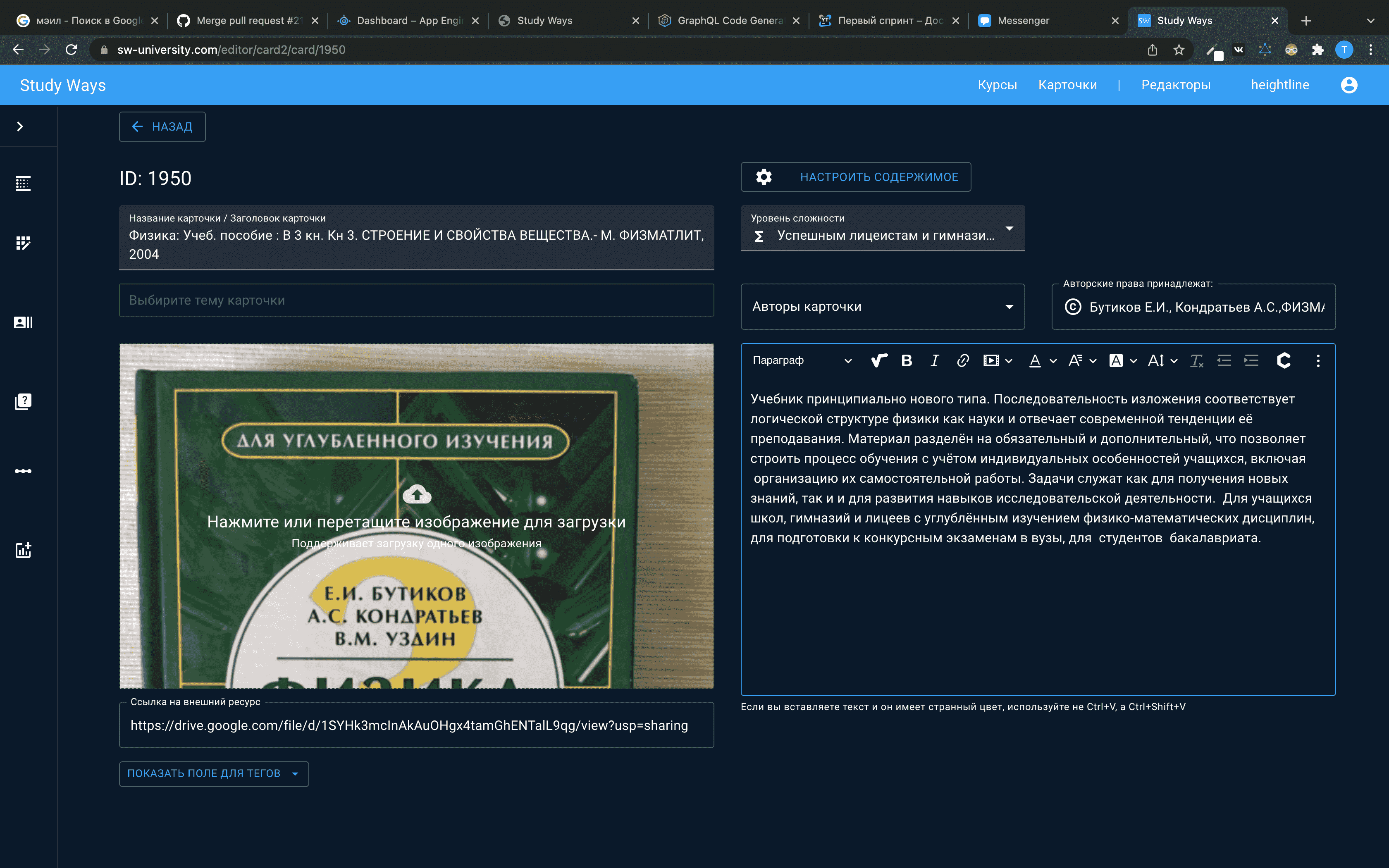Click the card title input field
This screenshot has height=868, width=1389.
click(416, 238)
